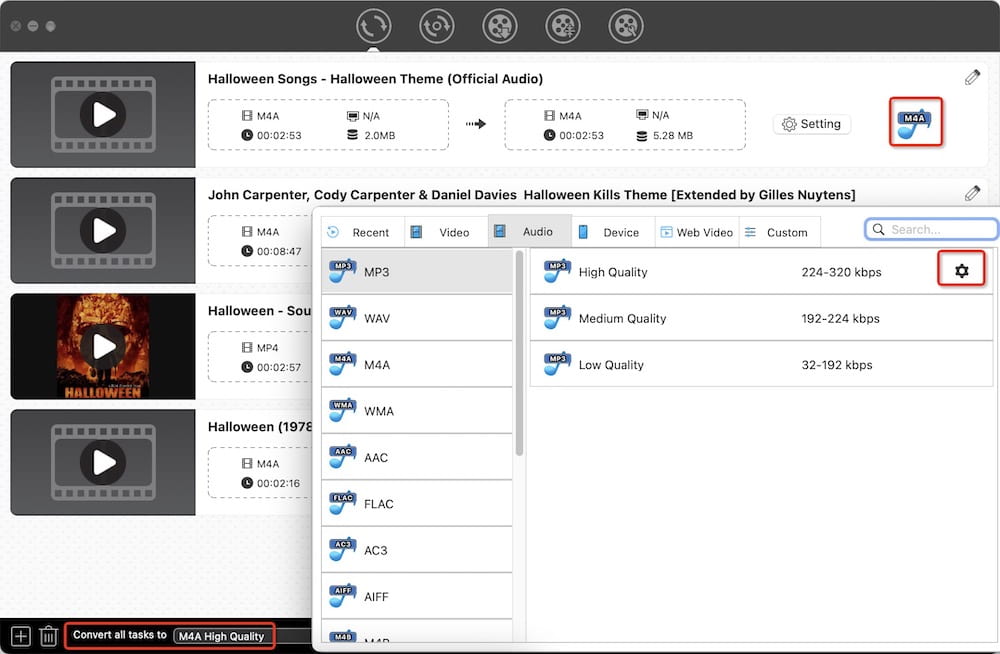Expand the Convert all tasks to dropdown
This screenshot has width=1000, height=654.
[221, 636]
